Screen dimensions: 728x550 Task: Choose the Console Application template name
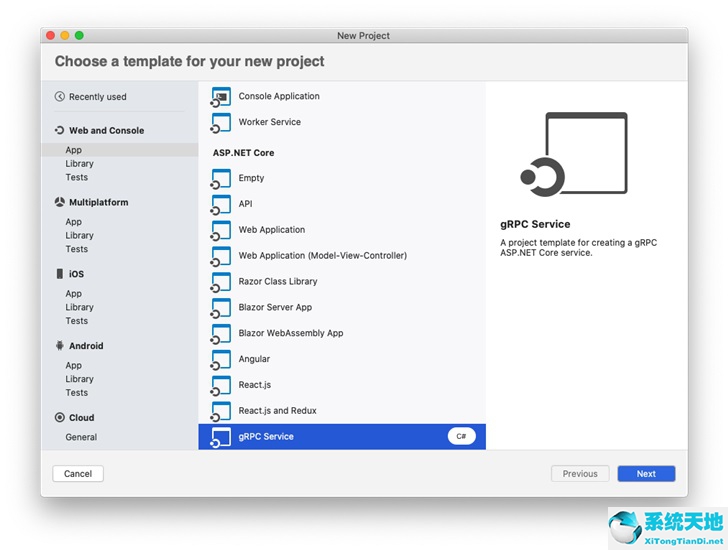click(279, 96)
